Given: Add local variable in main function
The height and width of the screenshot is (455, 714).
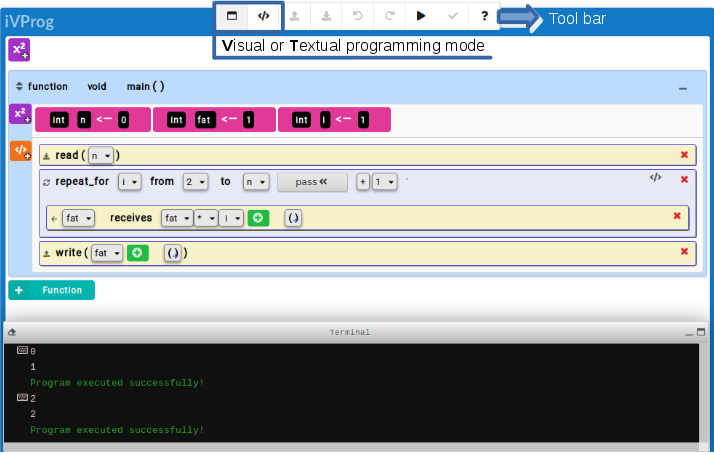Looking at the screenshot, I should click(20, 114).
